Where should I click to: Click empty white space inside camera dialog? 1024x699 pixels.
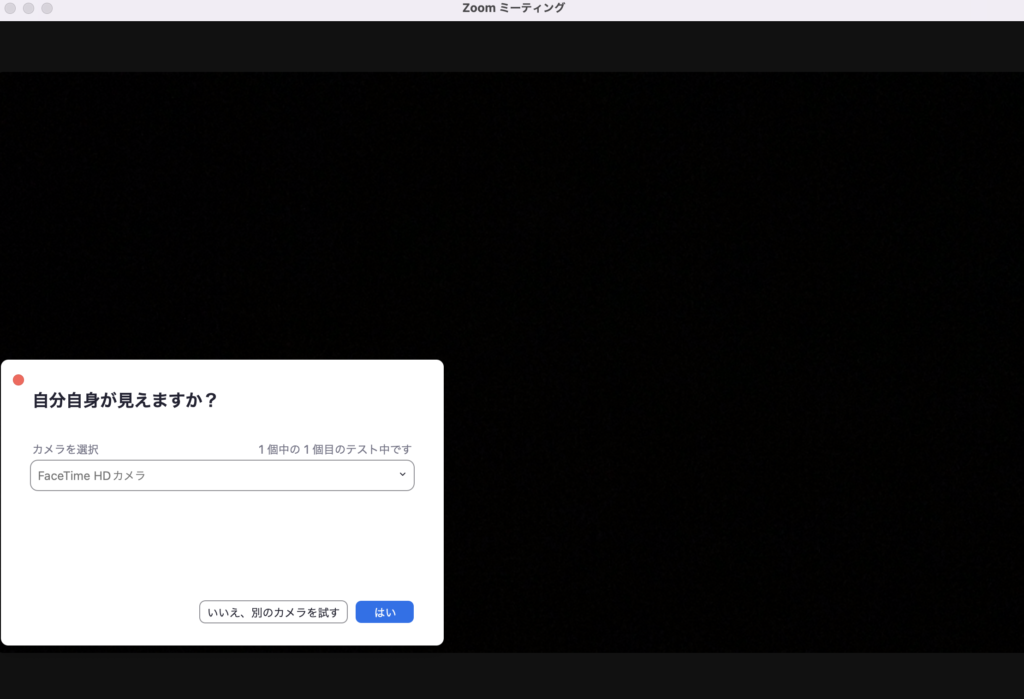[x=222, y=545]
